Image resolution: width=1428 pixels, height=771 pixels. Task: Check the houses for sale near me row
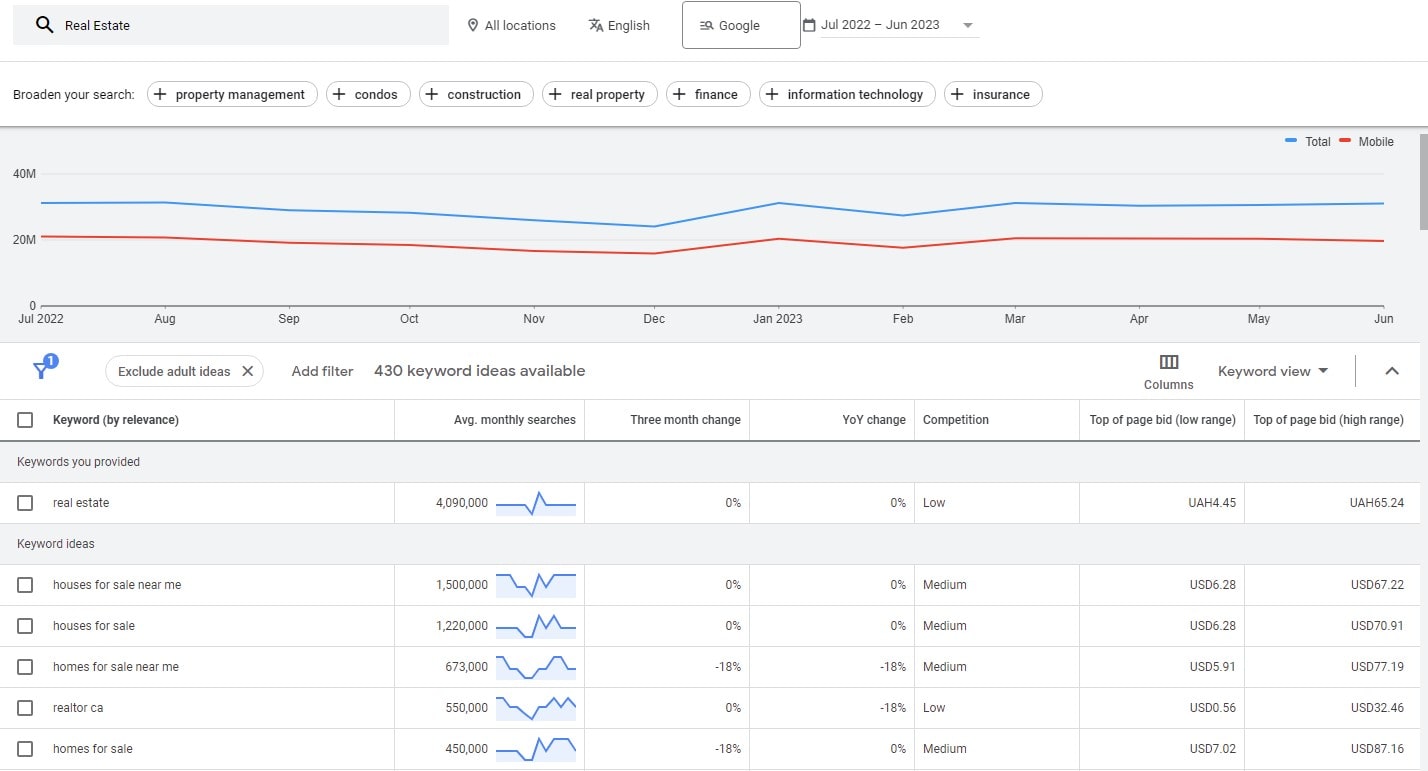tap(25, 585)
